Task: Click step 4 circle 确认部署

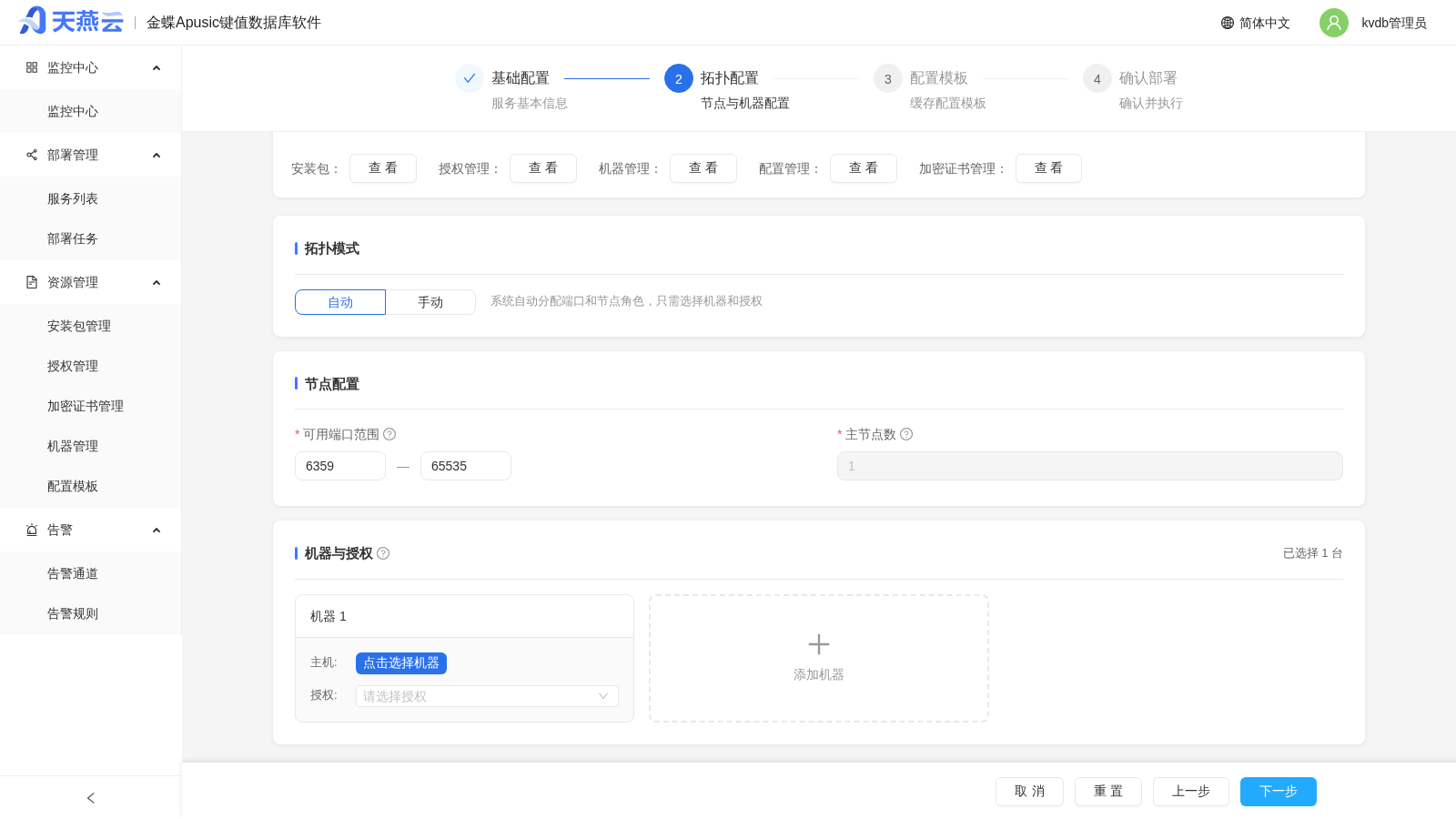Action: click(1097, 78)
